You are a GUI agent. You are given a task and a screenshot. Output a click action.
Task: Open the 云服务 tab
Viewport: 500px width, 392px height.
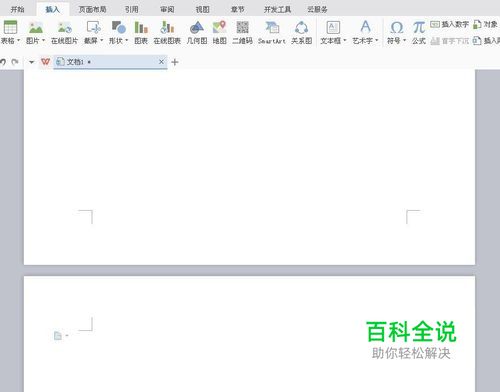[317, 9]
